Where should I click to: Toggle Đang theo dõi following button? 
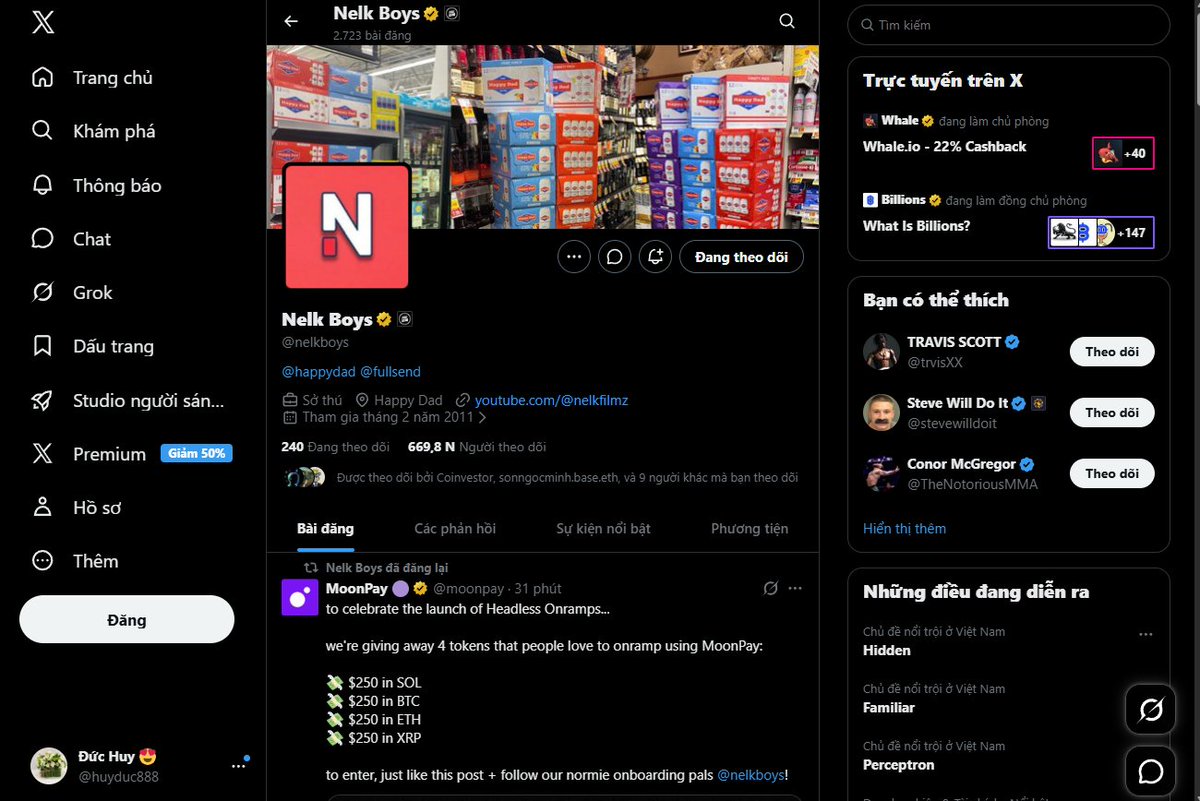pyautogui.click(x=741, y=257)
